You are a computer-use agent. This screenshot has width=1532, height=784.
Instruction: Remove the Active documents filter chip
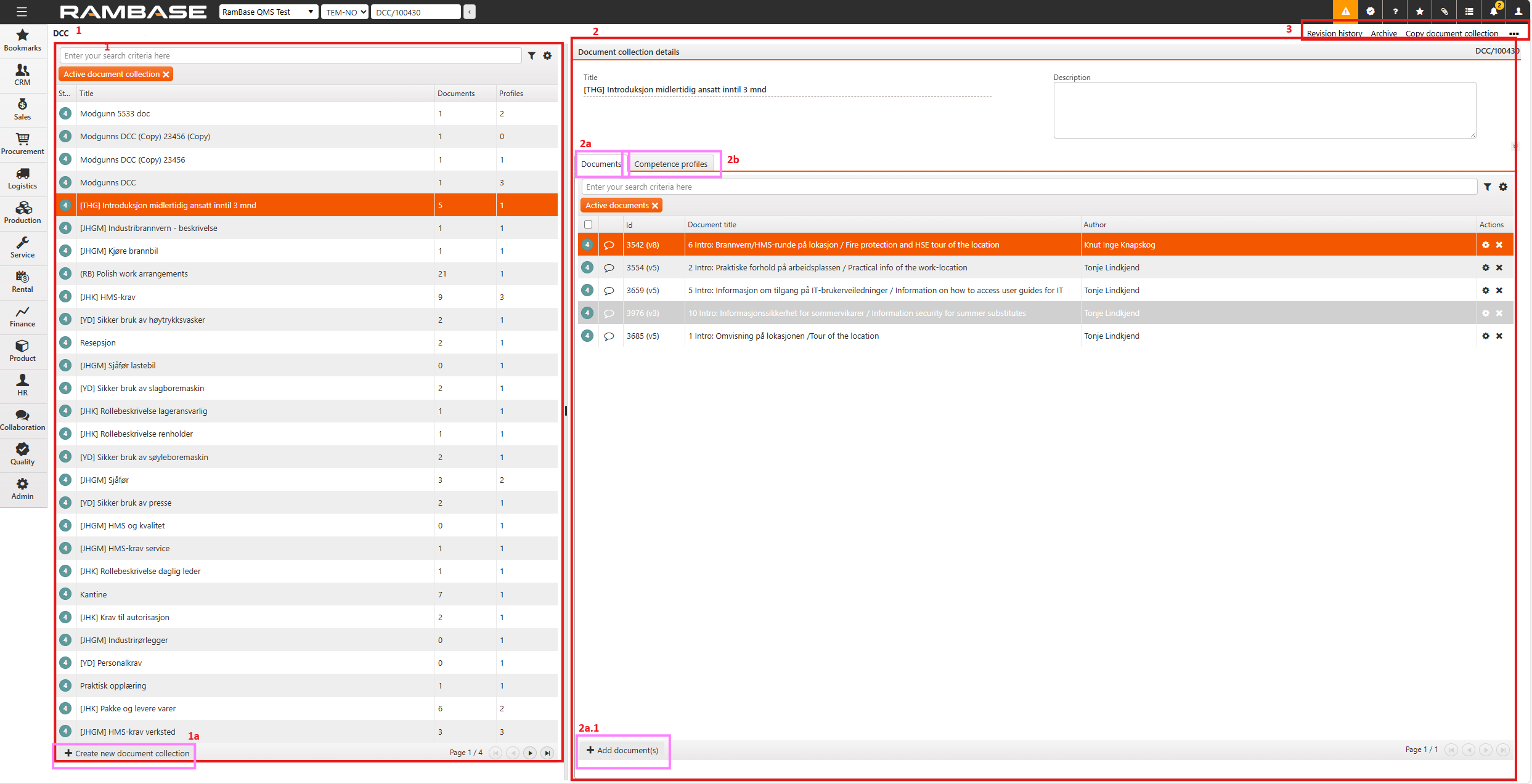[655, 205]
